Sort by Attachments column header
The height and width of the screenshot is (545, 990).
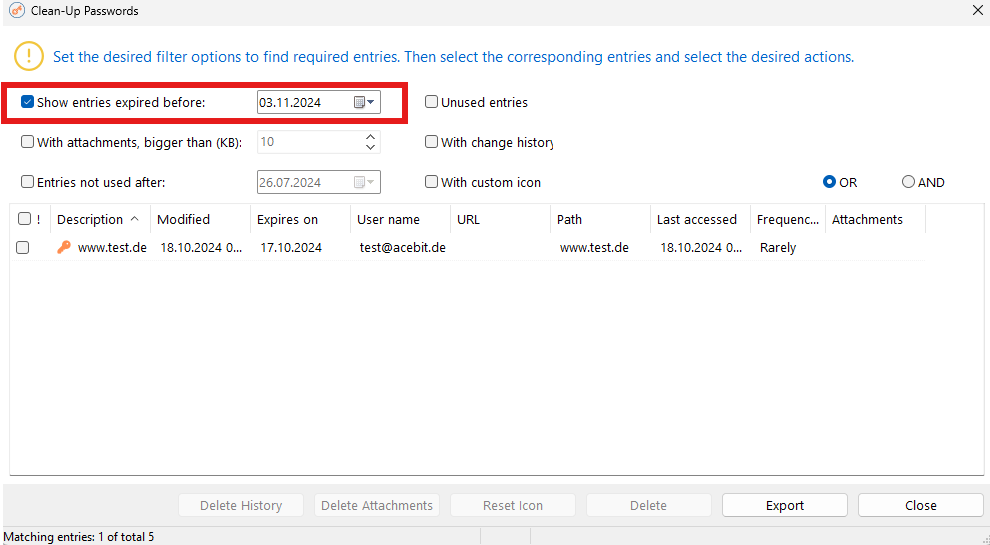[x=875, y=219]
